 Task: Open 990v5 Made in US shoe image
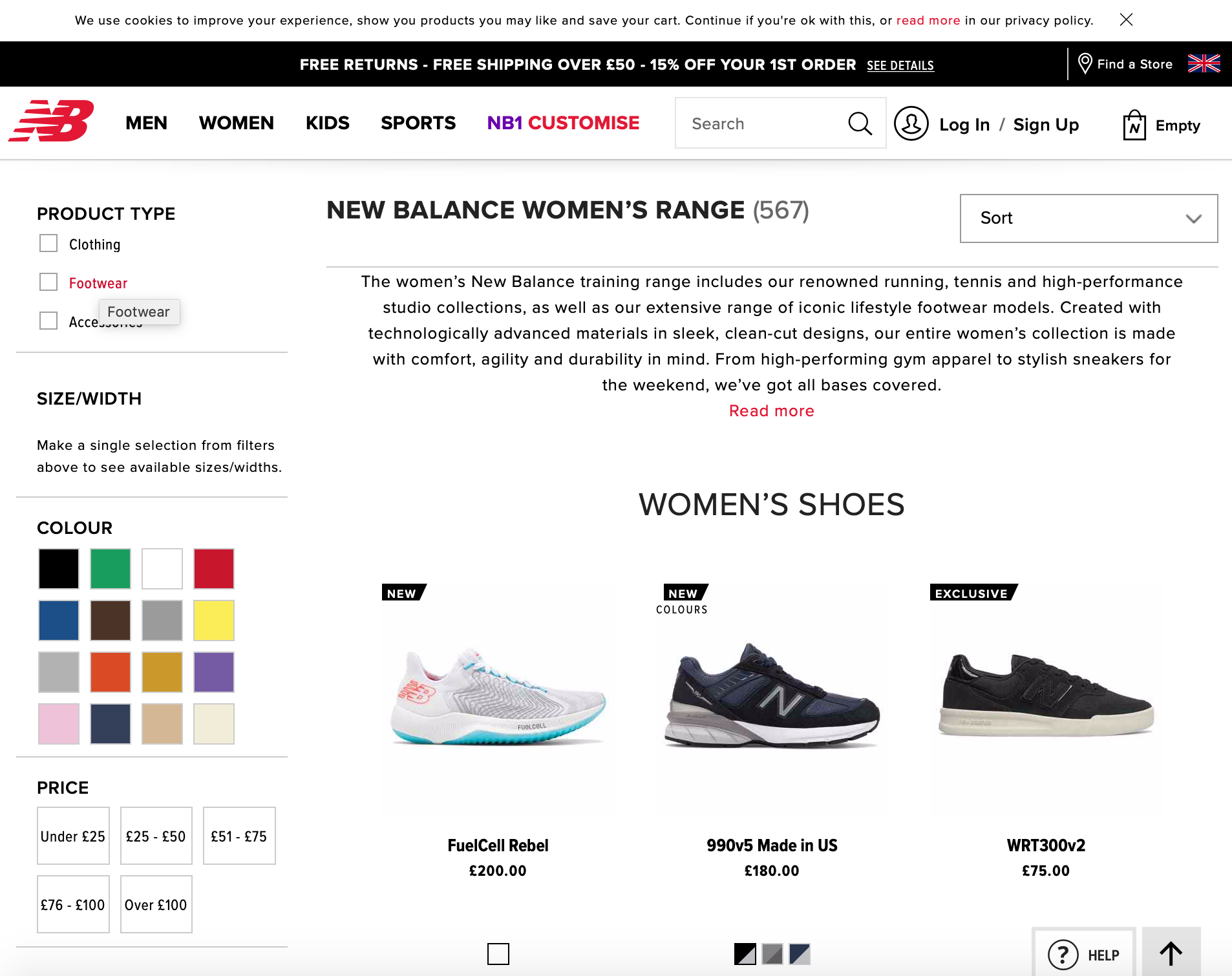coord(772,695)
